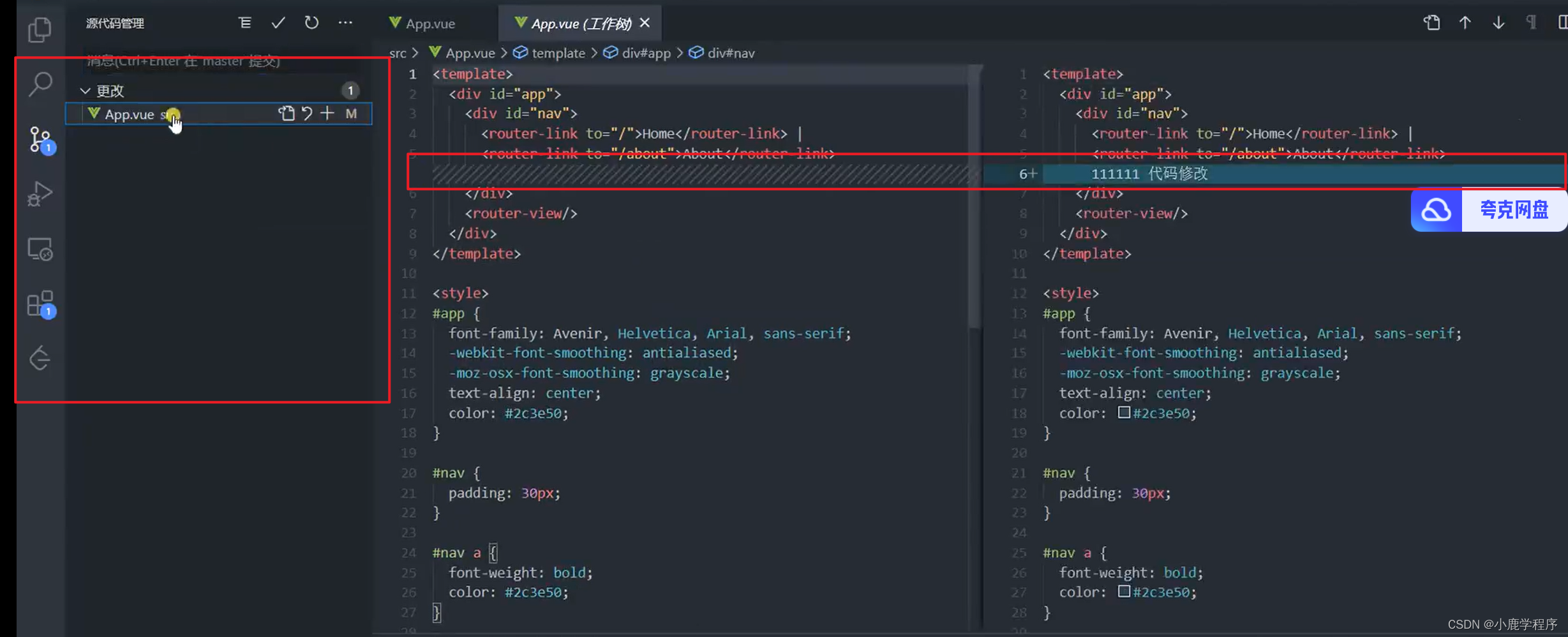The image size is (1568, 637).
Task: Click 源代码管理 panel title
Action: (x=115, y=23)
